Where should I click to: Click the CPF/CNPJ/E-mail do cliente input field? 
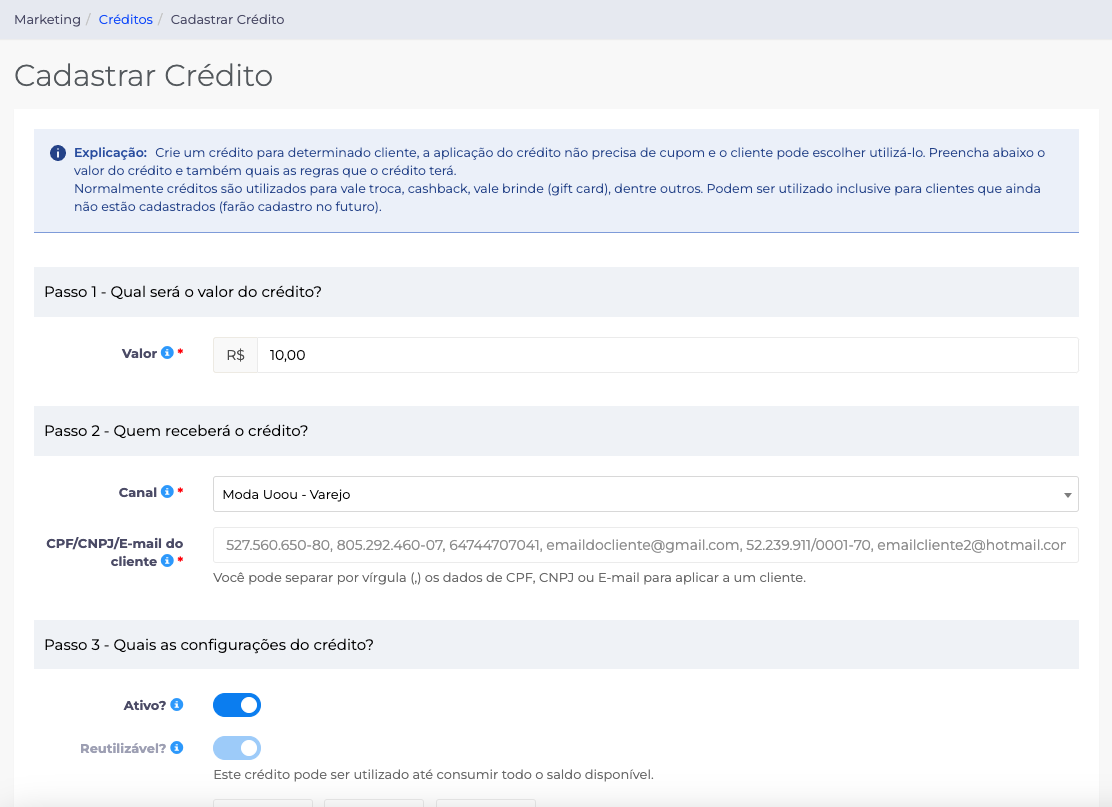pyautogui.click(x=645, y=545)
